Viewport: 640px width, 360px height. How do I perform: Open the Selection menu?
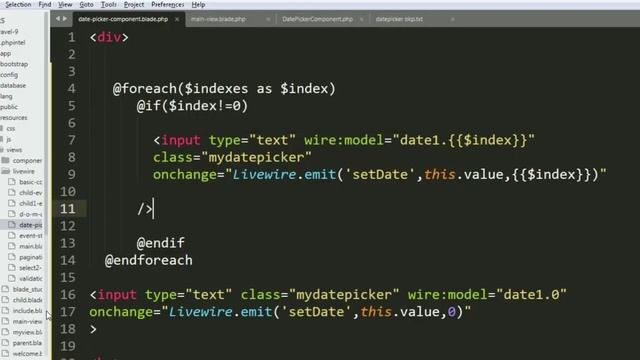click(x=18, y=4)
